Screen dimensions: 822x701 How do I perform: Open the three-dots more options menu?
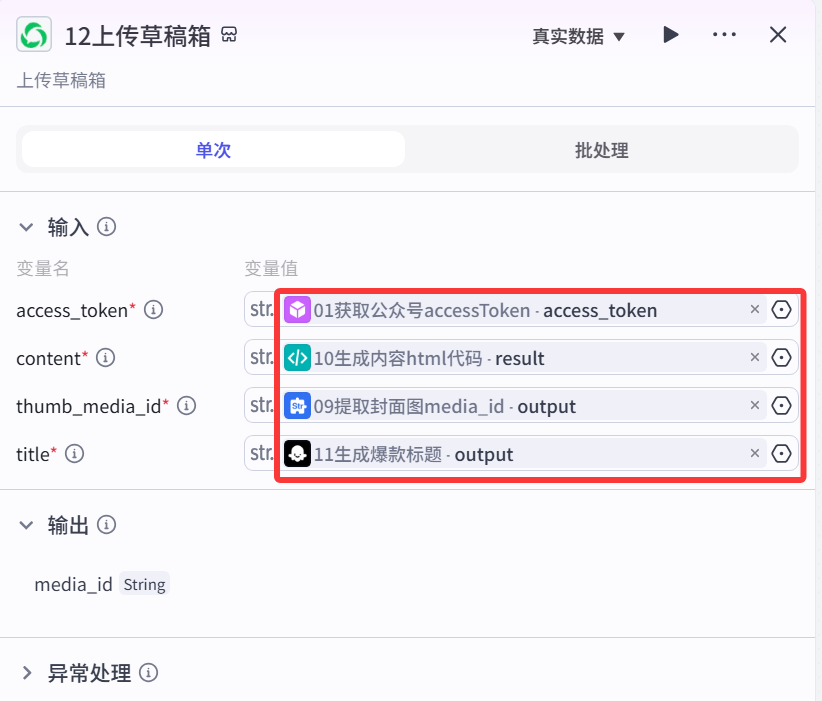tap(724, 35)
